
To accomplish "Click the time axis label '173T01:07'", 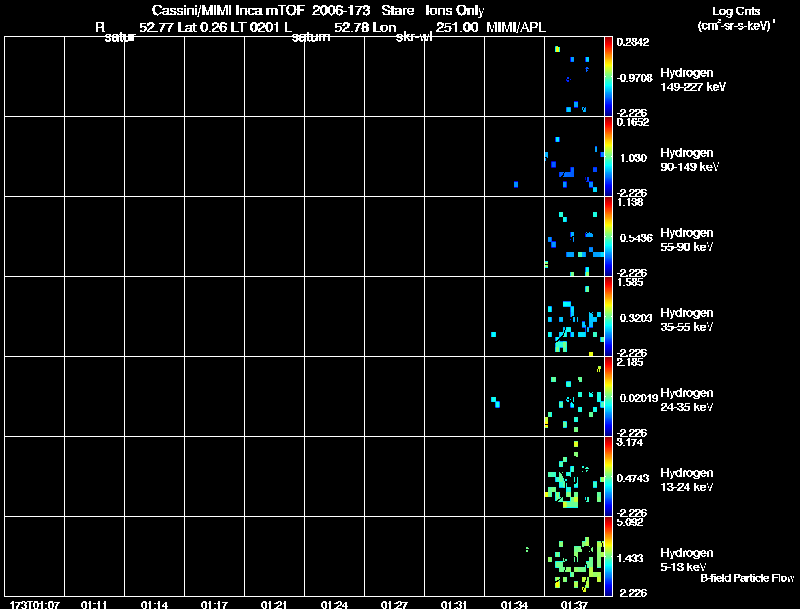I will (x=34, y=604).
